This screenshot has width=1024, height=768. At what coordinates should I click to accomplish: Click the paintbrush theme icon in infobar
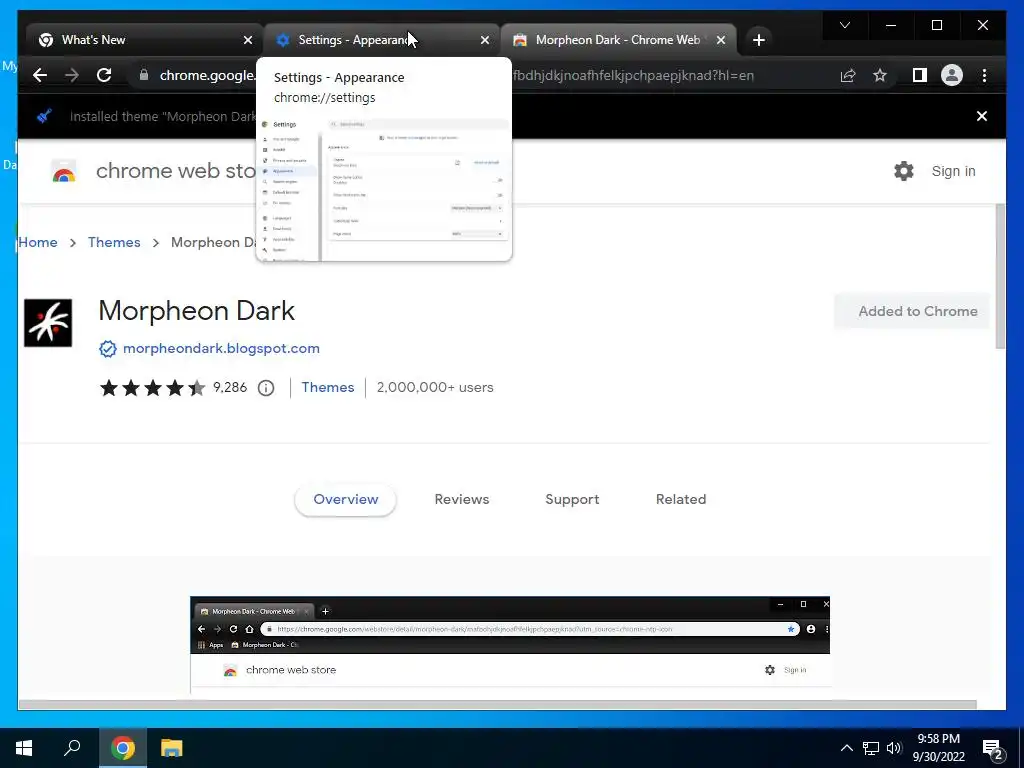(44, 116)
